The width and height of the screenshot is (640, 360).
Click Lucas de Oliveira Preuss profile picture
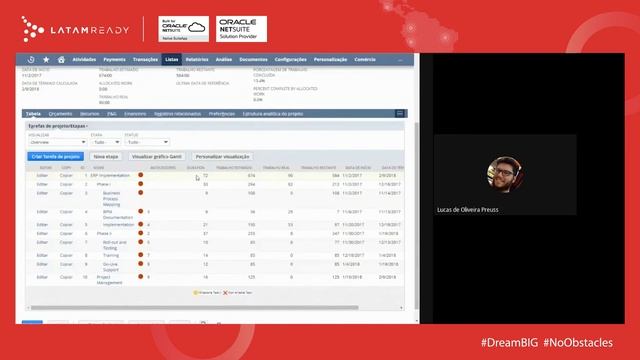point(505,173)
